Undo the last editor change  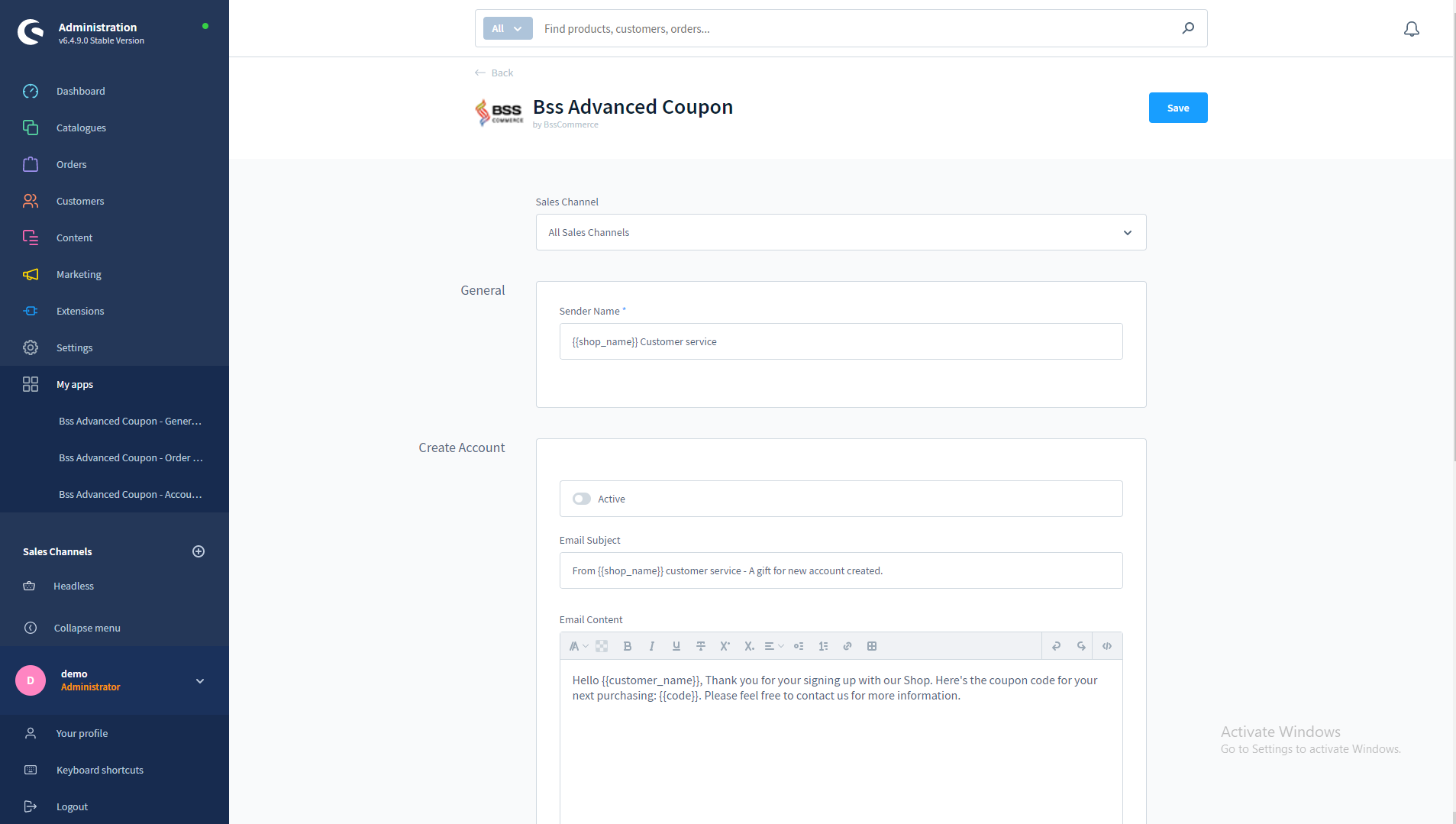point(1057,646)
